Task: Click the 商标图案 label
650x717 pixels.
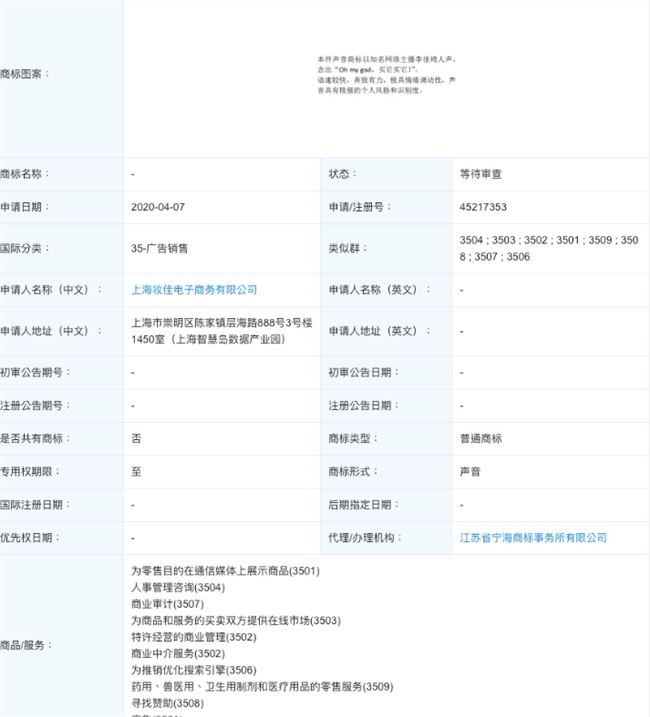Action: (25, 74)
